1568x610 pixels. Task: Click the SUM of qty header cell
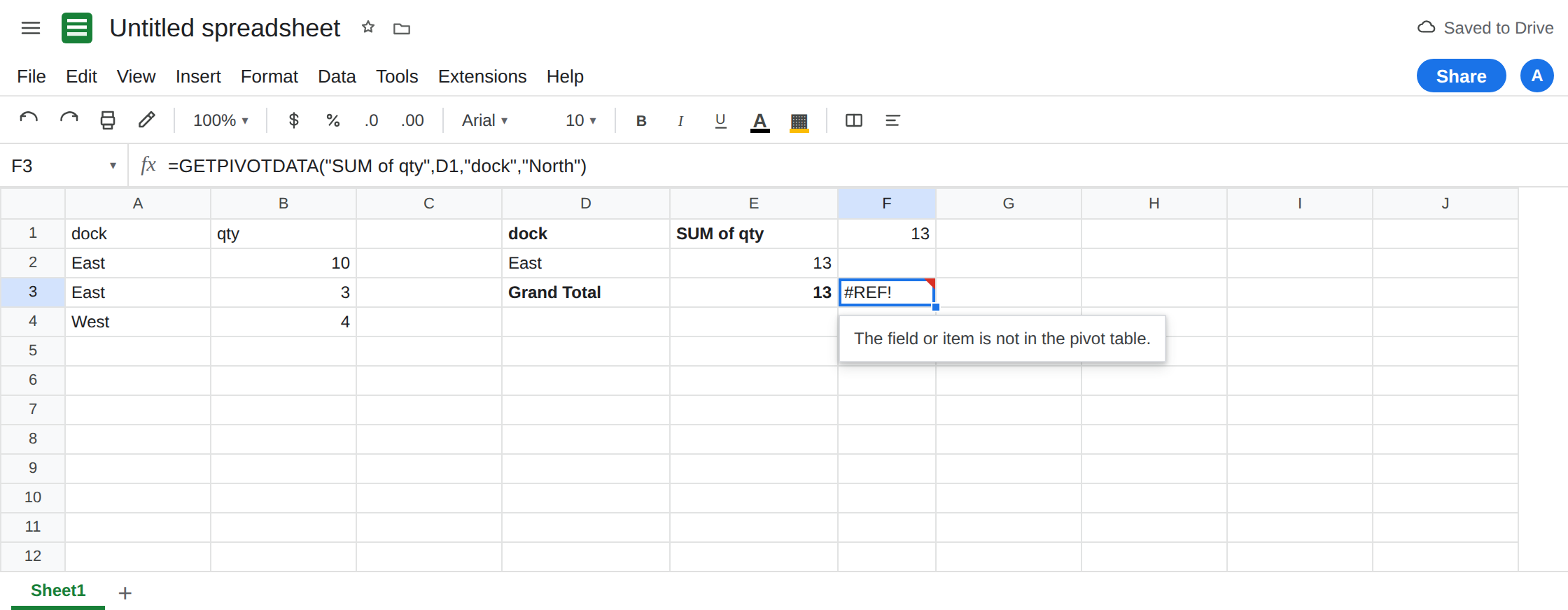(754, 234)
